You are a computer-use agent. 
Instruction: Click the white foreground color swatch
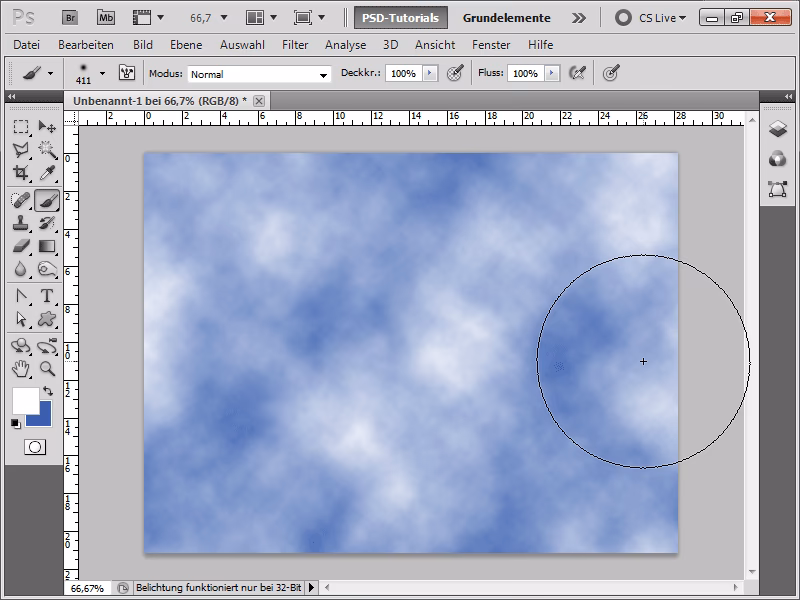(24, 400)
